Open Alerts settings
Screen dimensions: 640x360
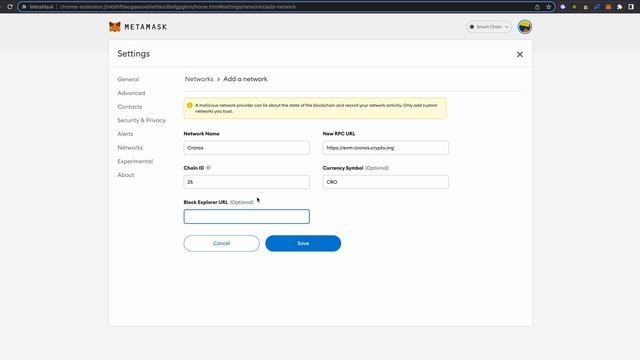coord(125,134)
